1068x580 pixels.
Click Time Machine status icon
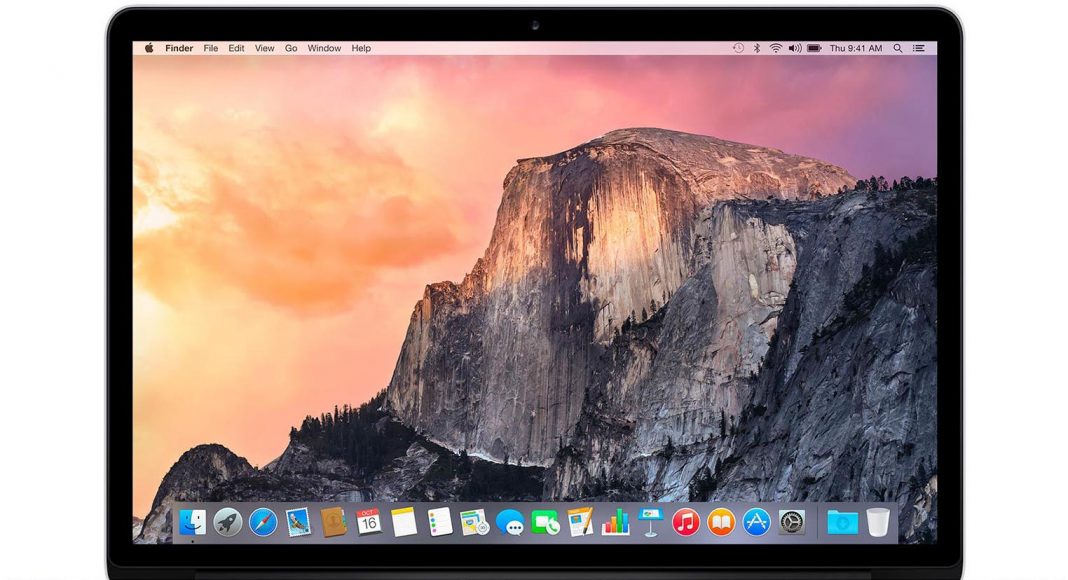[738, 48]
